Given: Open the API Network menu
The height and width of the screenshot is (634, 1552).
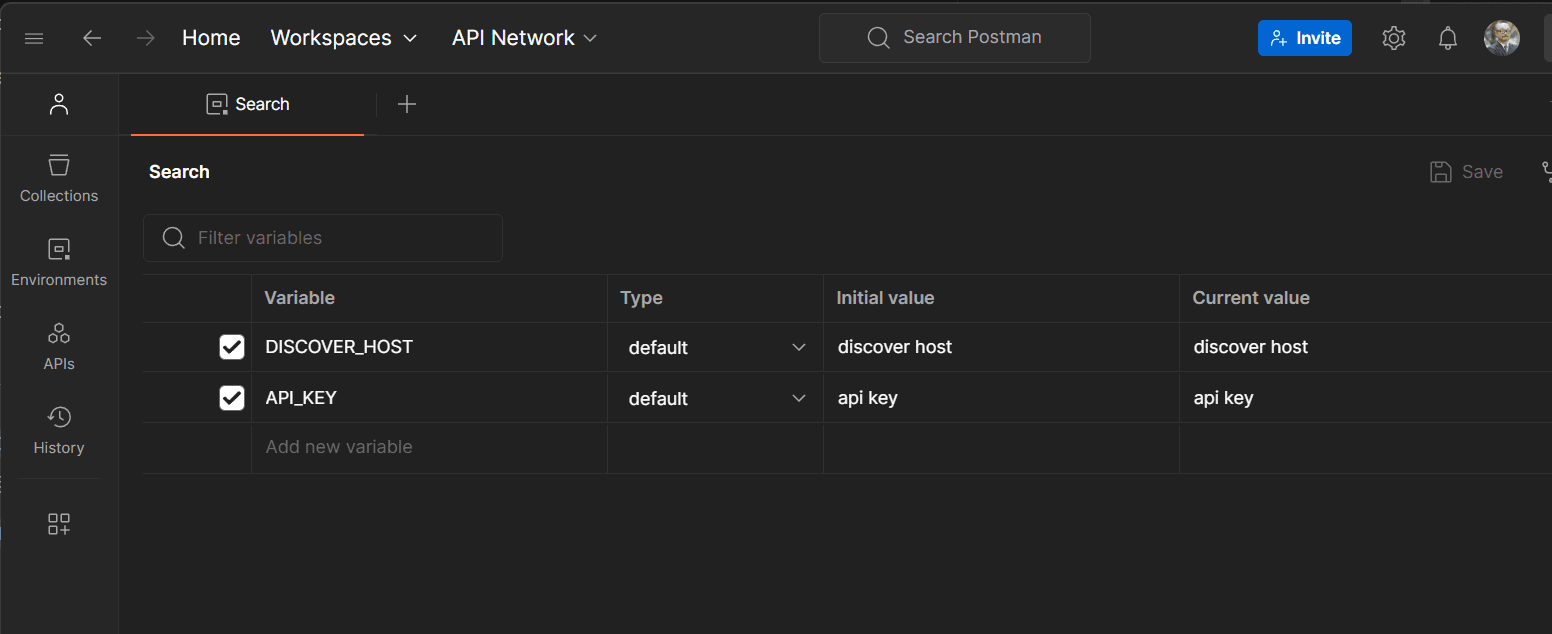Looking at the screenshot, I should click(x=524, y=38).
